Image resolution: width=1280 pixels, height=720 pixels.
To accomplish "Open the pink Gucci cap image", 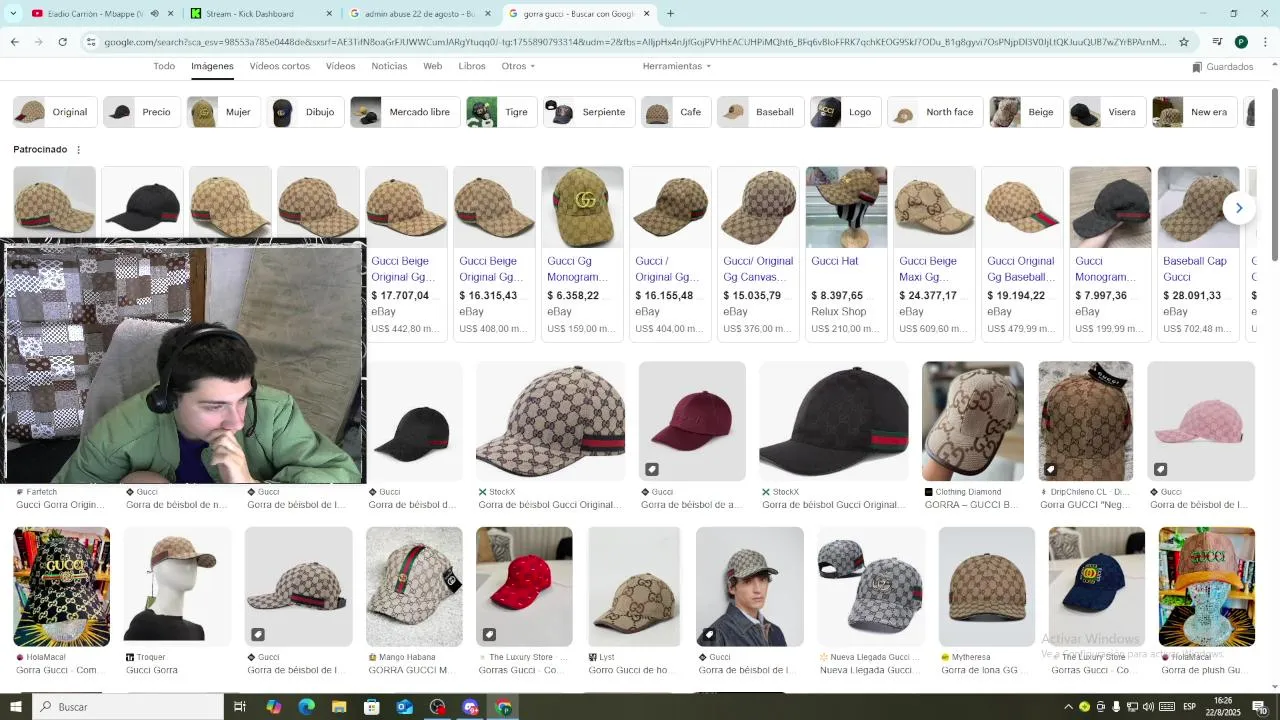I will tap(1201, 421).
